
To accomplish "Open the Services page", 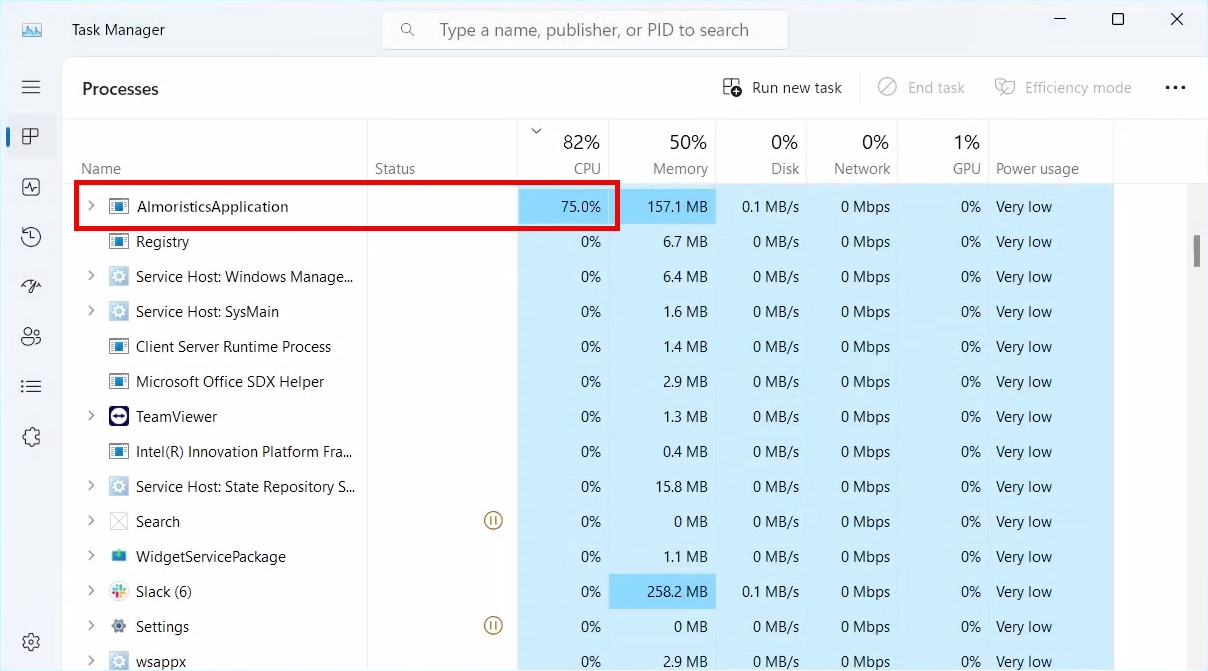I will (31, 436).
